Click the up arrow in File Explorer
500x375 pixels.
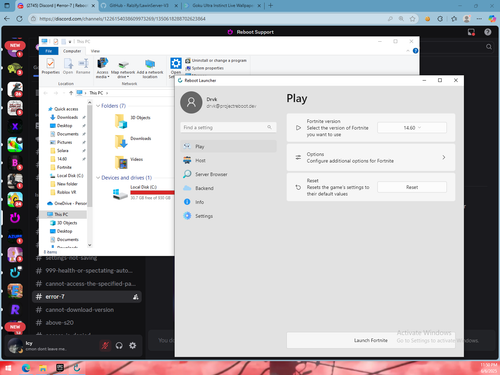tap(71, 93)
